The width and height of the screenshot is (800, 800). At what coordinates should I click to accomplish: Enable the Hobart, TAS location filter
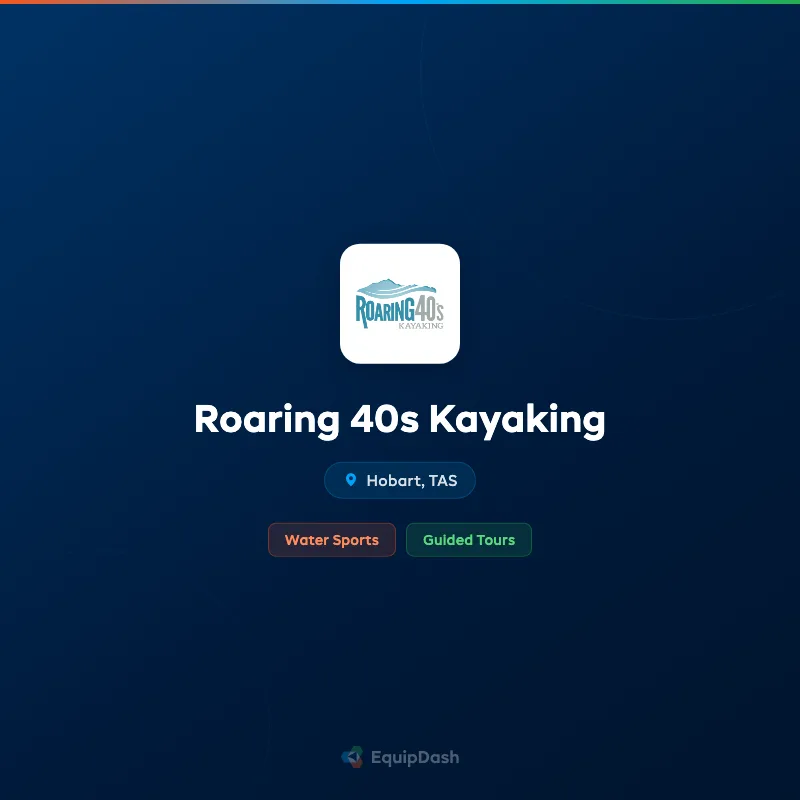(400, 480)
